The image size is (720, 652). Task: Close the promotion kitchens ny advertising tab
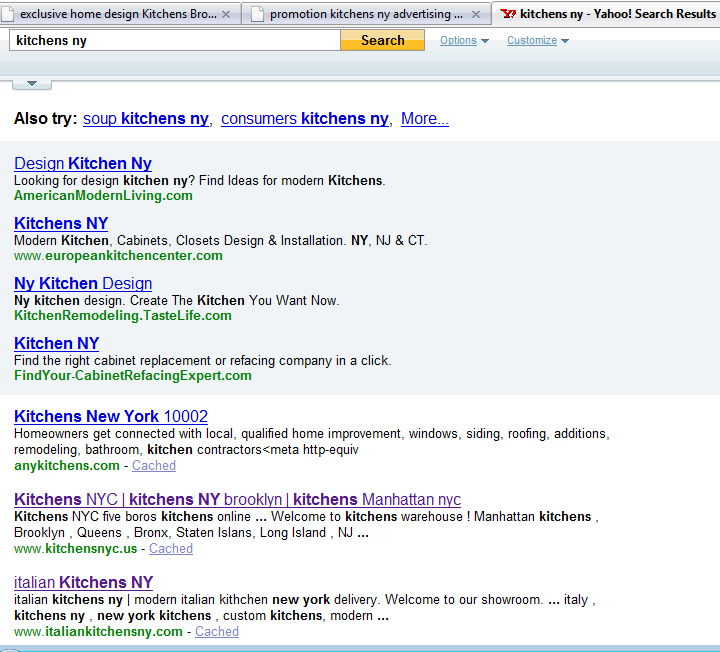476,15
